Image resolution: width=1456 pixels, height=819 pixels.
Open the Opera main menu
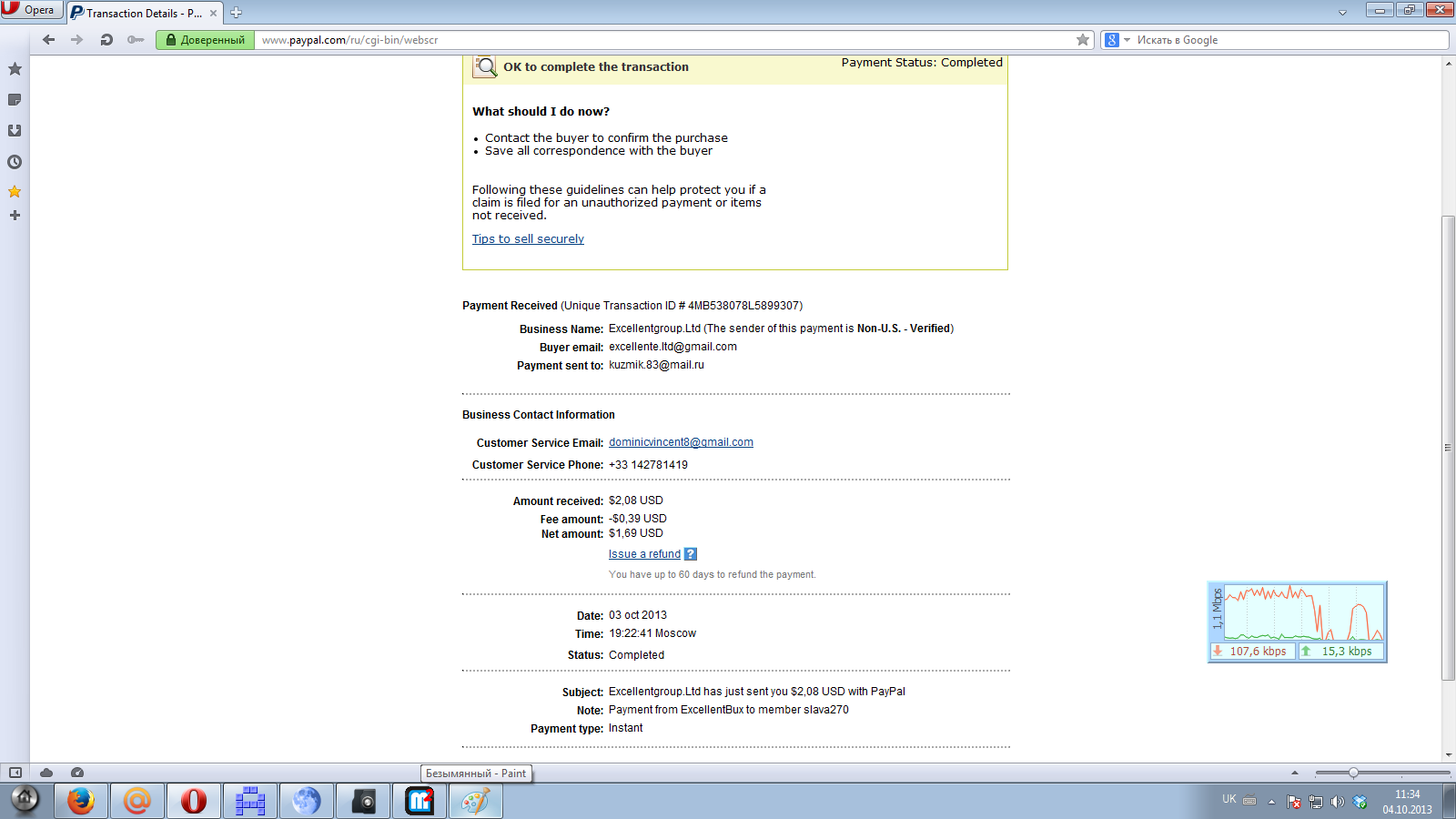(31, 10)
